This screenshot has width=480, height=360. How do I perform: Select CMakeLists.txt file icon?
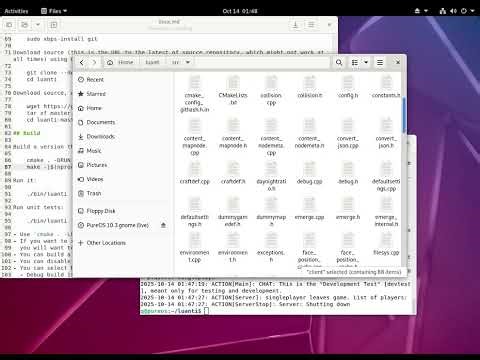click(233, 83)
